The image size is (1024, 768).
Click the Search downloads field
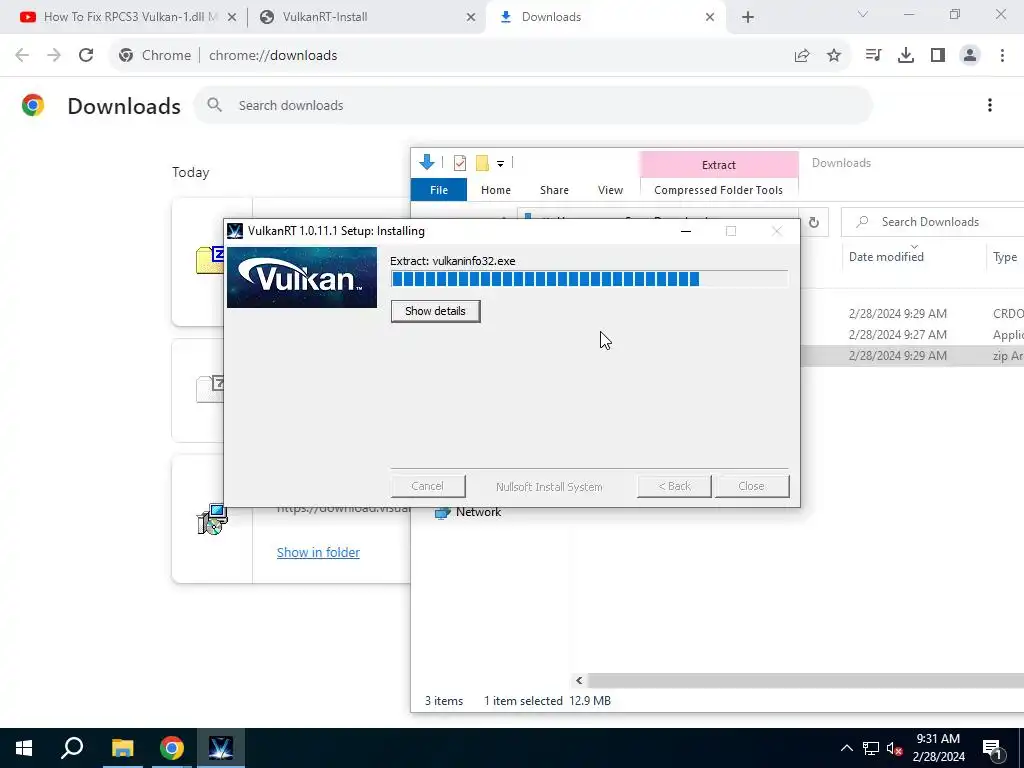point(533,105)
